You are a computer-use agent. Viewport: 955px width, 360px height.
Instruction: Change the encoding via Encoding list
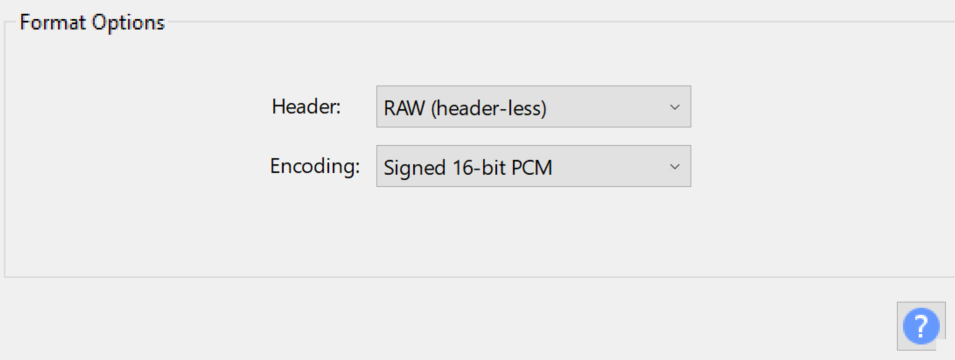tap(534, 166)
